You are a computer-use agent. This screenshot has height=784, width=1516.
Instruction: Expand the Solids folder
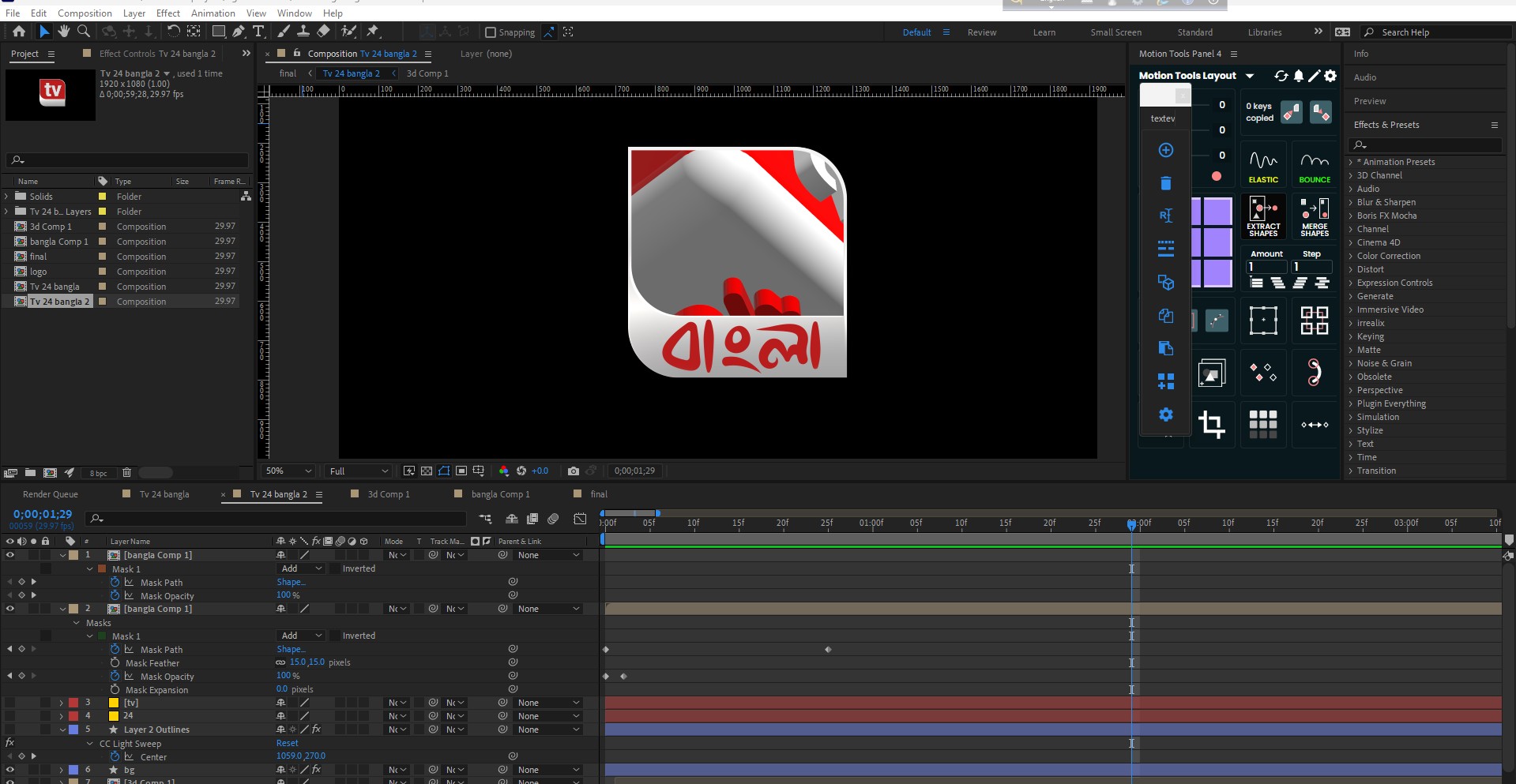(7, 197)
